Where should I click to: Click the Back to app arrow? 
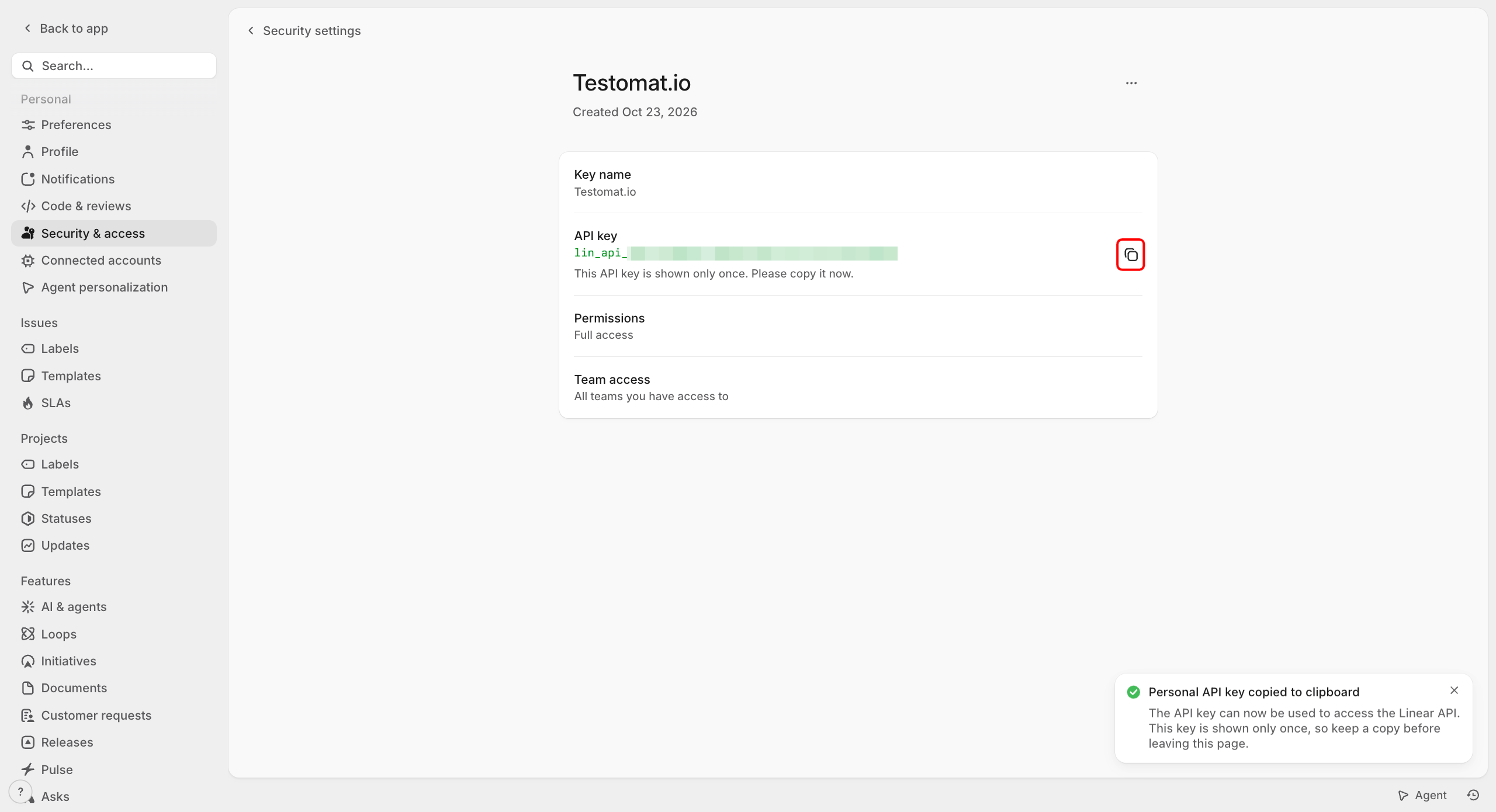(27, 28)
